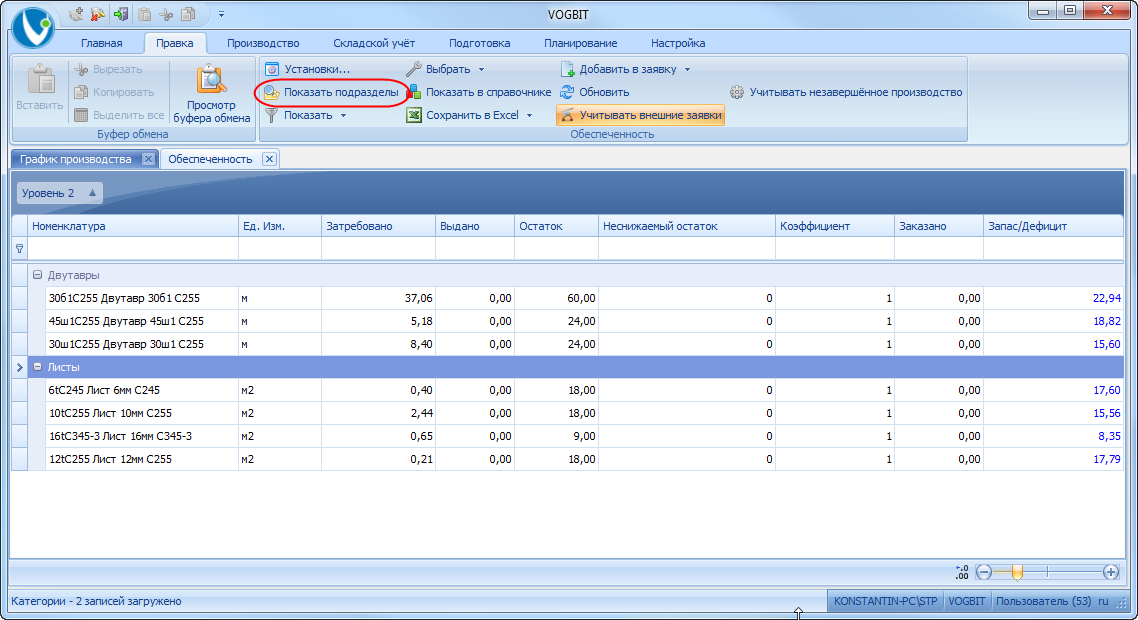1138x620 pixels.
Task: Click the Установки settings icon
Action: pyautogui.click(x=271, y=69)
